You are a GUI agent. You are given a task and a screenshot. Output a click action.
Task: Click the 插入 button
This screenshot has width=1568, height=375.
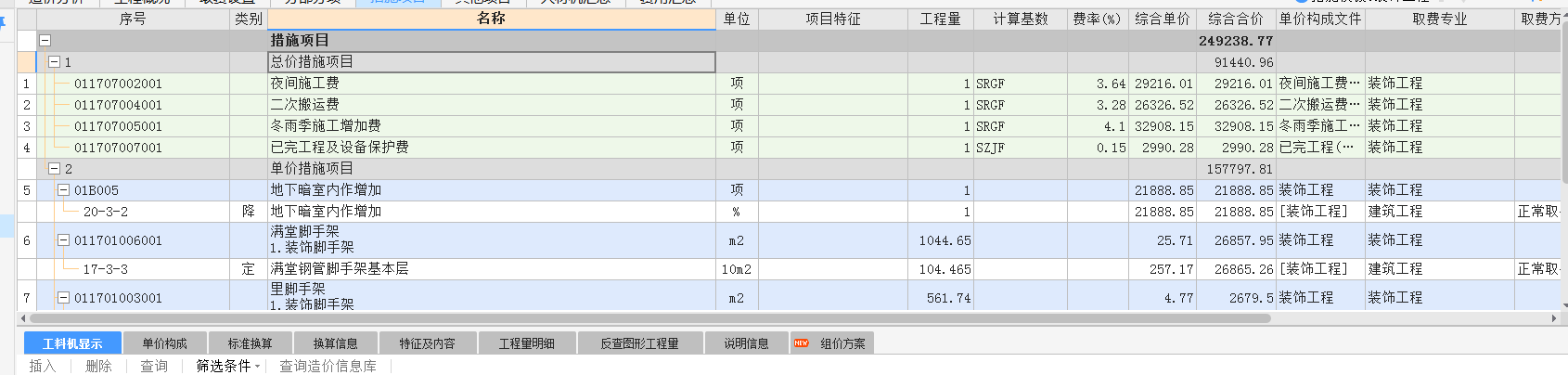coord(43,366)
